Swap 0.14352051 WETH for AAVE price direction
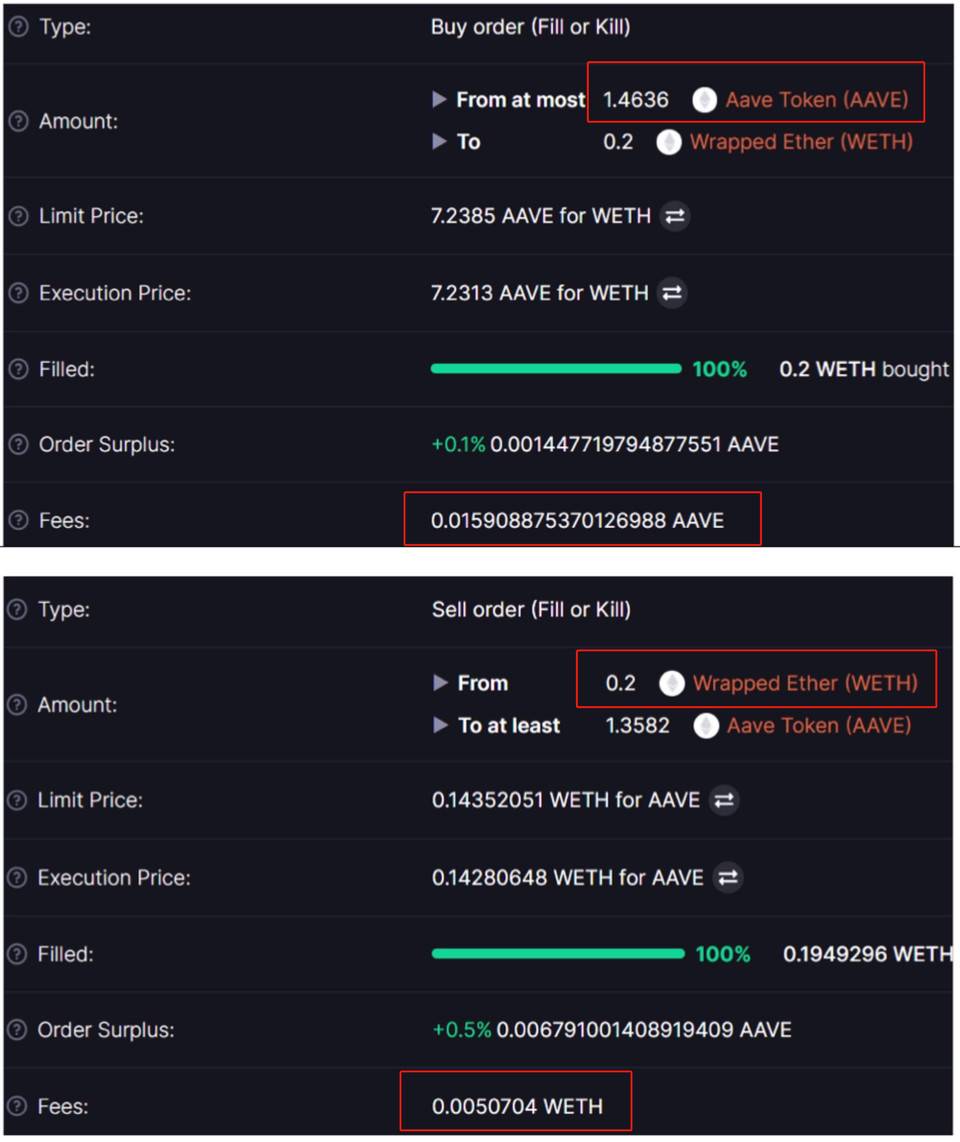This screenshot has width=960, height=1142. pos(724,800)
